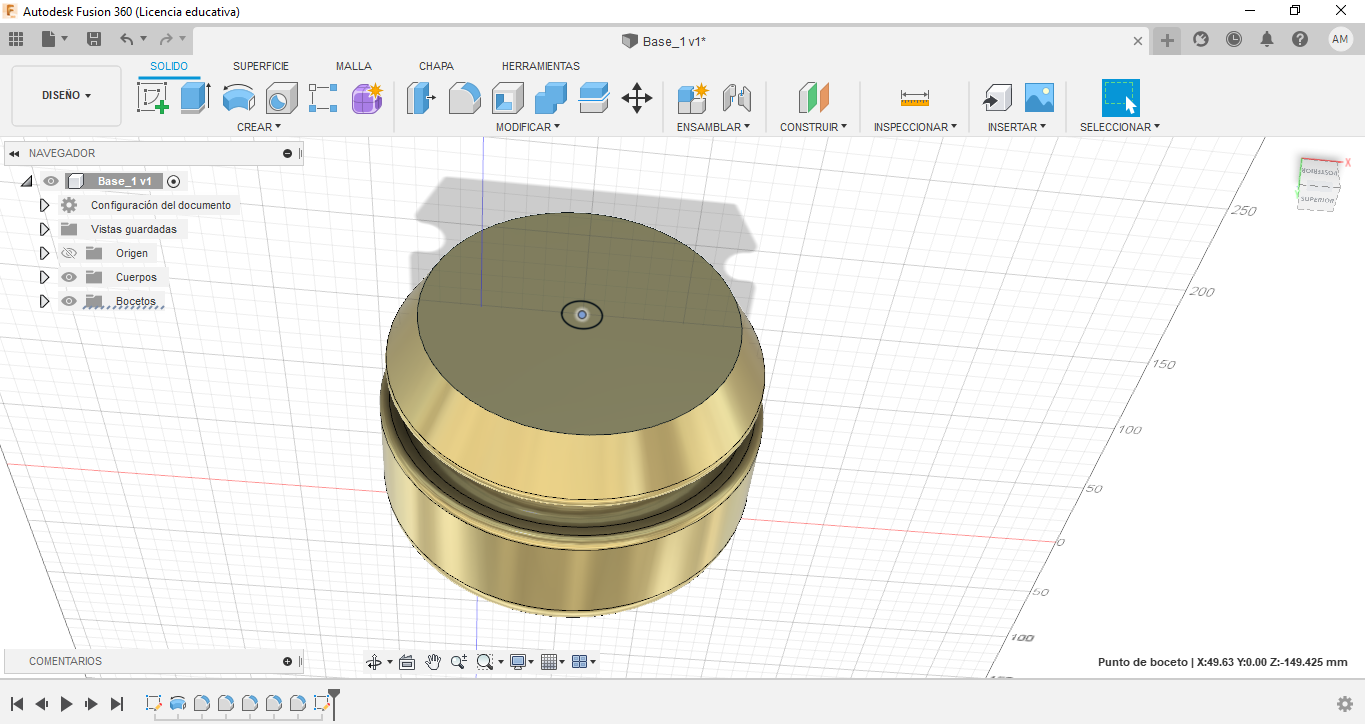Open notifications bell

click(x=1267, y=39)
